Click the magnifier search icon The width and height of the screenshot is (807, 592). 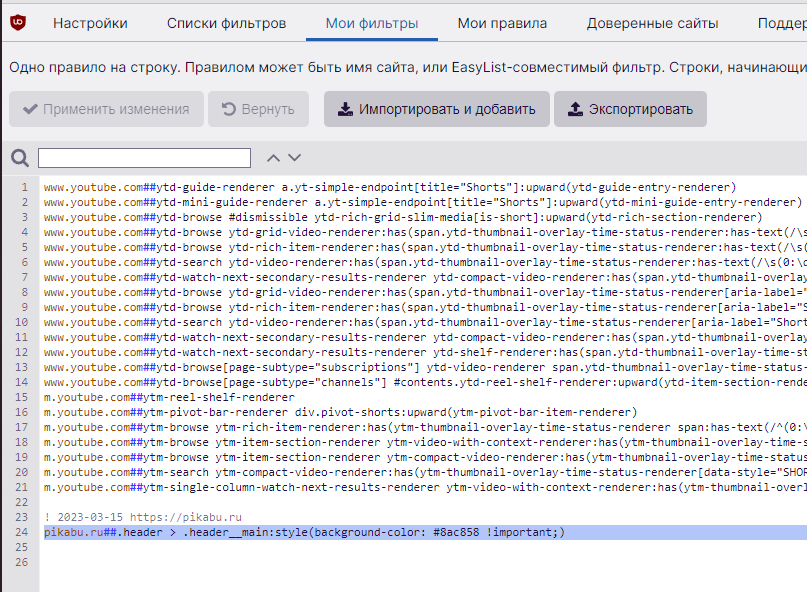click(19, 158)
